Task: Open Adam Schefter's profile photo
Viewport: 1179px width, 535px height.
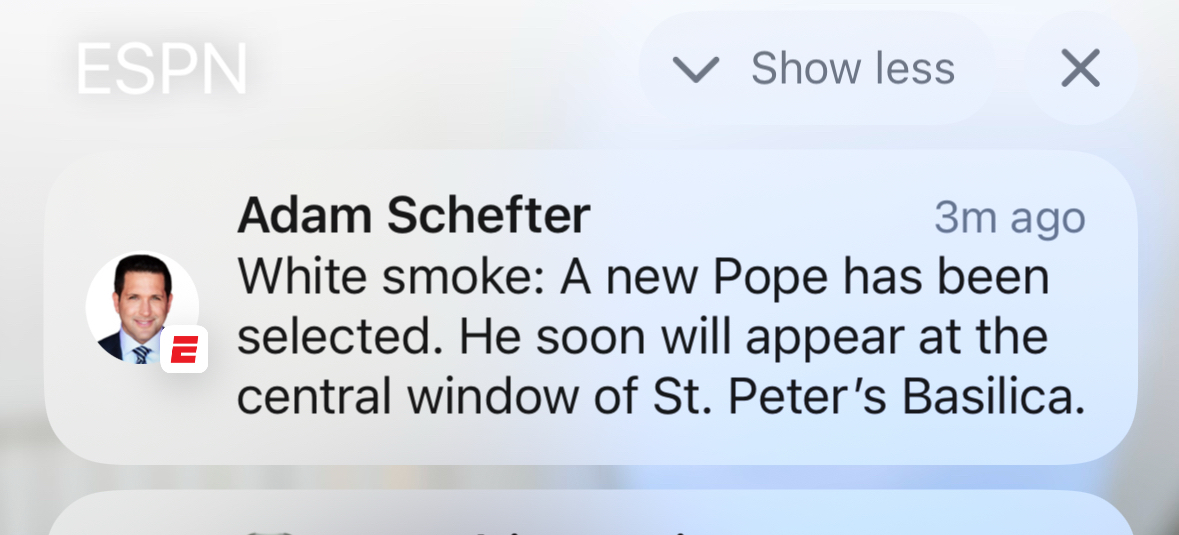Action: pos(140,306)
